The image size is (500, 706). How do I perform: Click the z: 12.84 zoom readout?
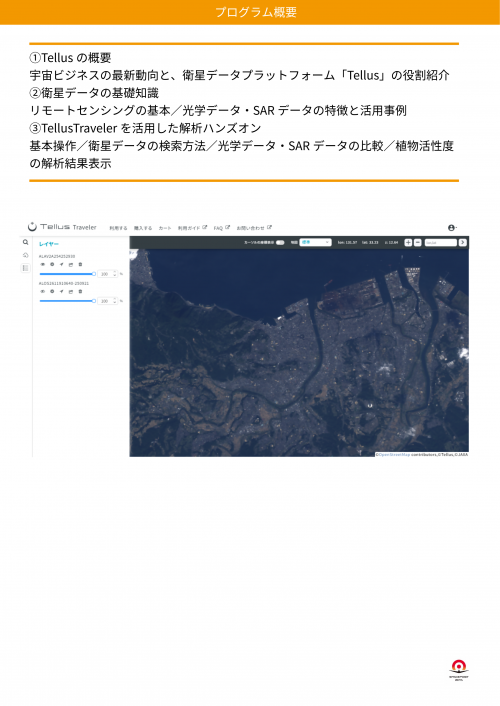[391, 242]
